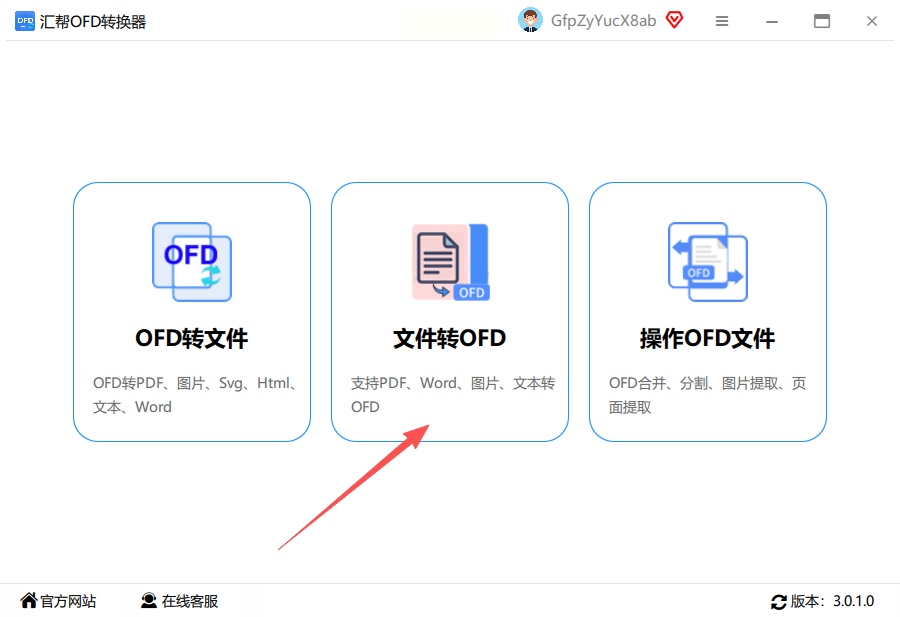Select the OFD转文件 card title

pos(192,338)
